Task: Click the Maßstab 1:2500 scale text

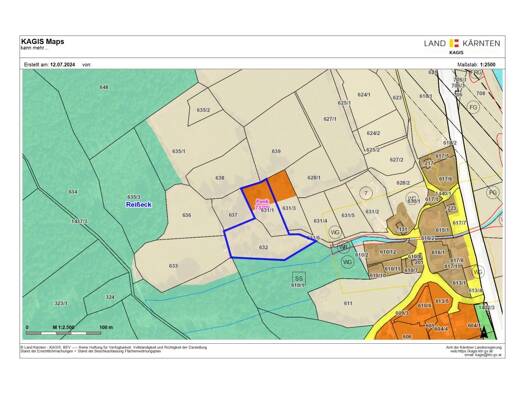Action: [476, 65]
